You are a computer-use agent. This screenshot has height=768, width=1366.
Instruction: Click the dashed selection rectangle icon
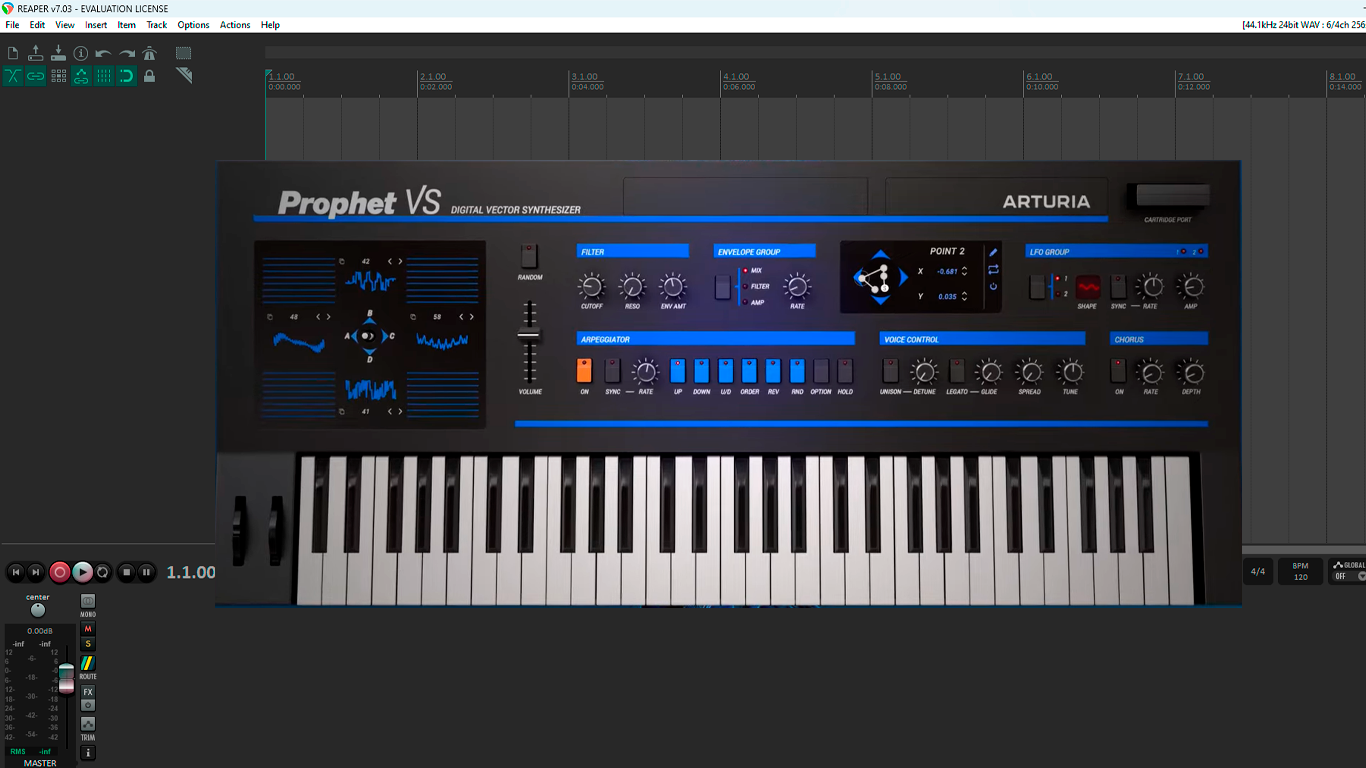pos(184,53)
